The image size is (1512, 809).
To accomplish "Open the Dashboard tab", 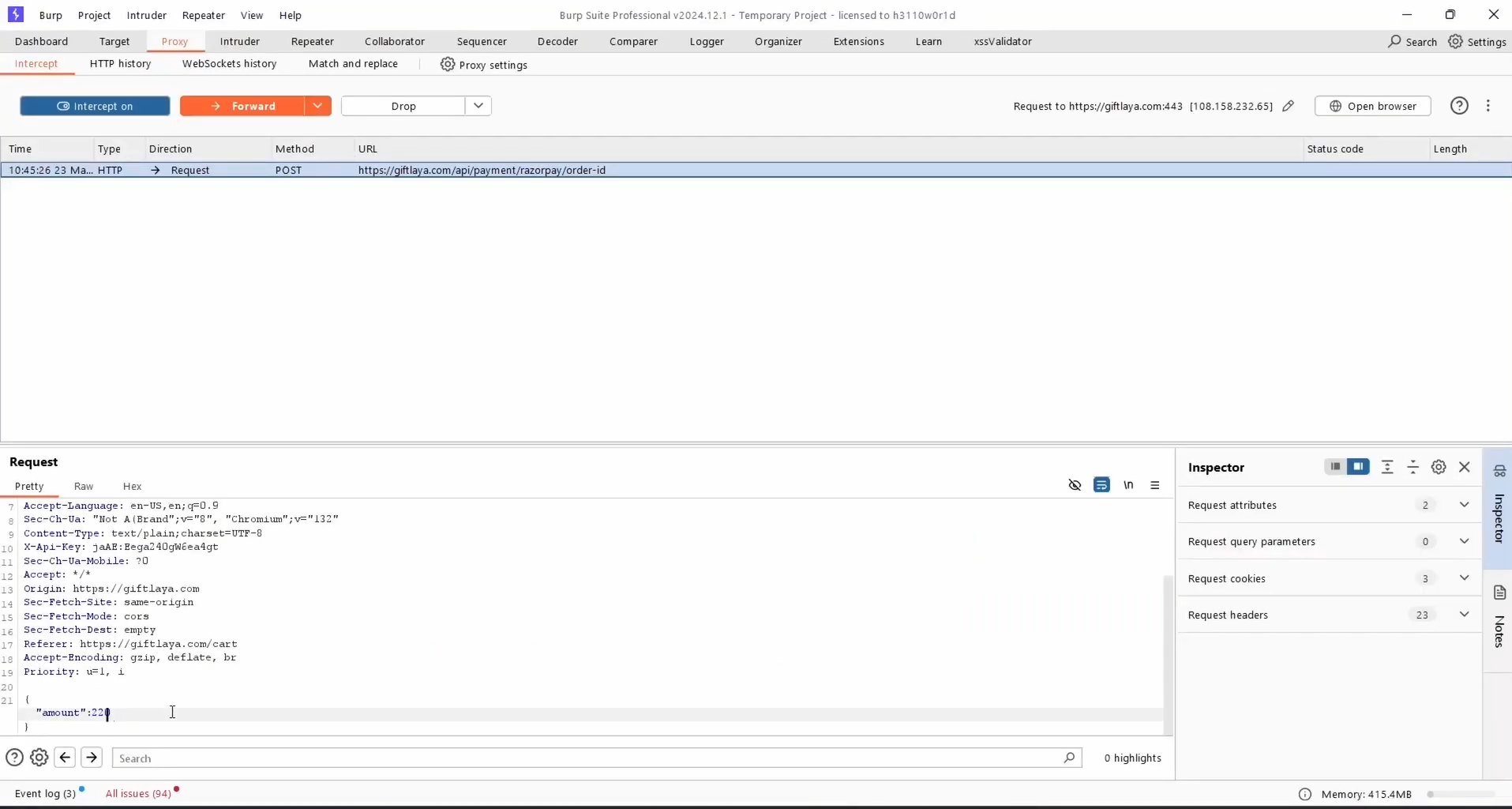I will 41,41.
